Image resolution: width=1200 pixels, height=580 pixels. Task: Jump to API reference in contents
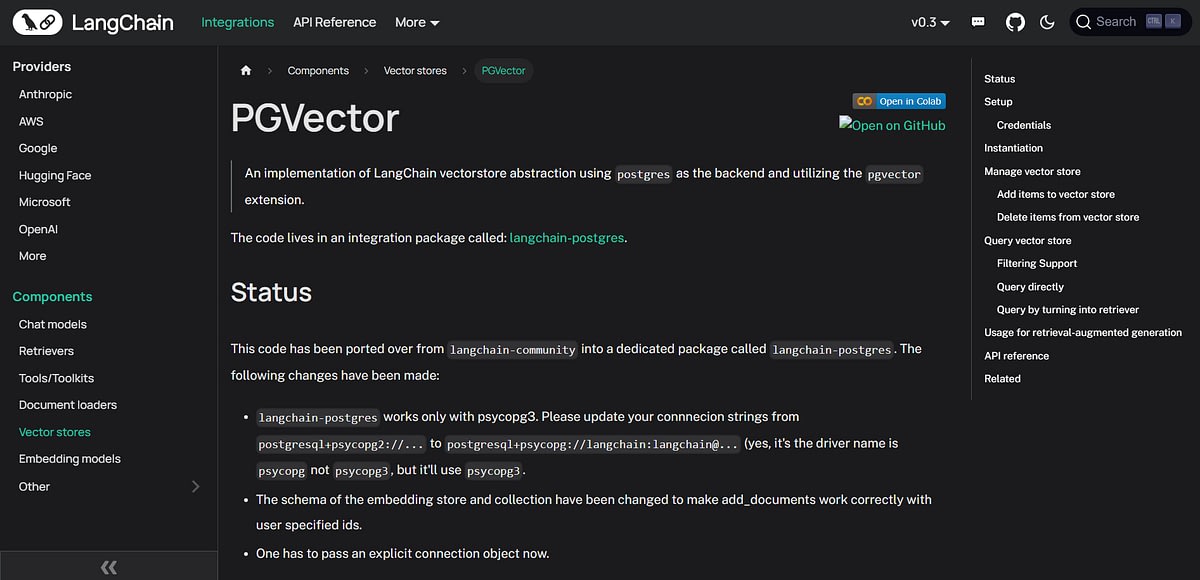(x=1016, y=356)
